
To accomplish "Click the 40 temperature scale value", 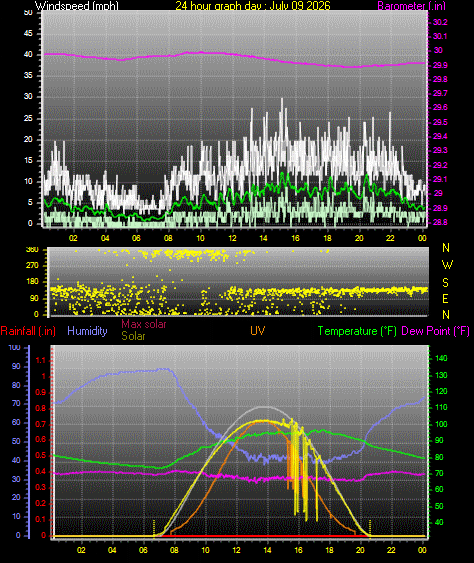I will click(x=439, y=522).
